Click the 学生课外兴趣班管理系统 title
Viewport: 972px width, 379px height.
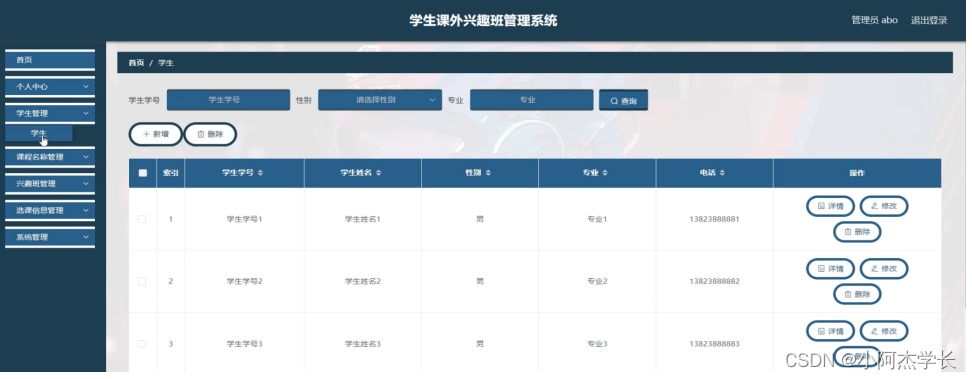point(483,20)
